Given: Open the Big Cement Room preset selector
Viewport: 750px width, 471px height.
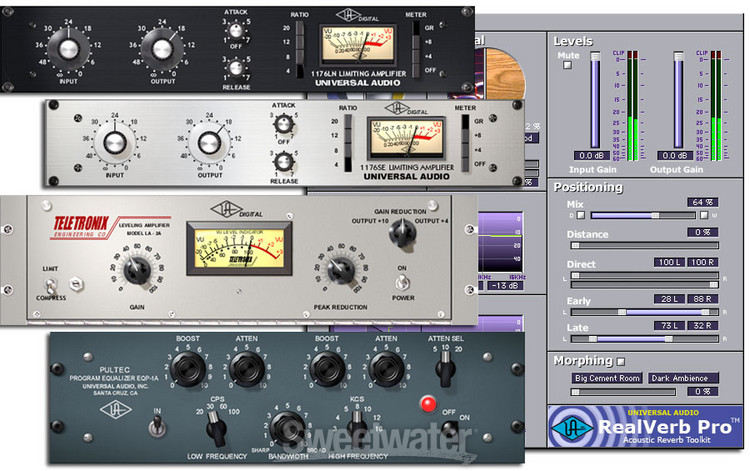Looking at the screenshot, I should click(606, 379).
